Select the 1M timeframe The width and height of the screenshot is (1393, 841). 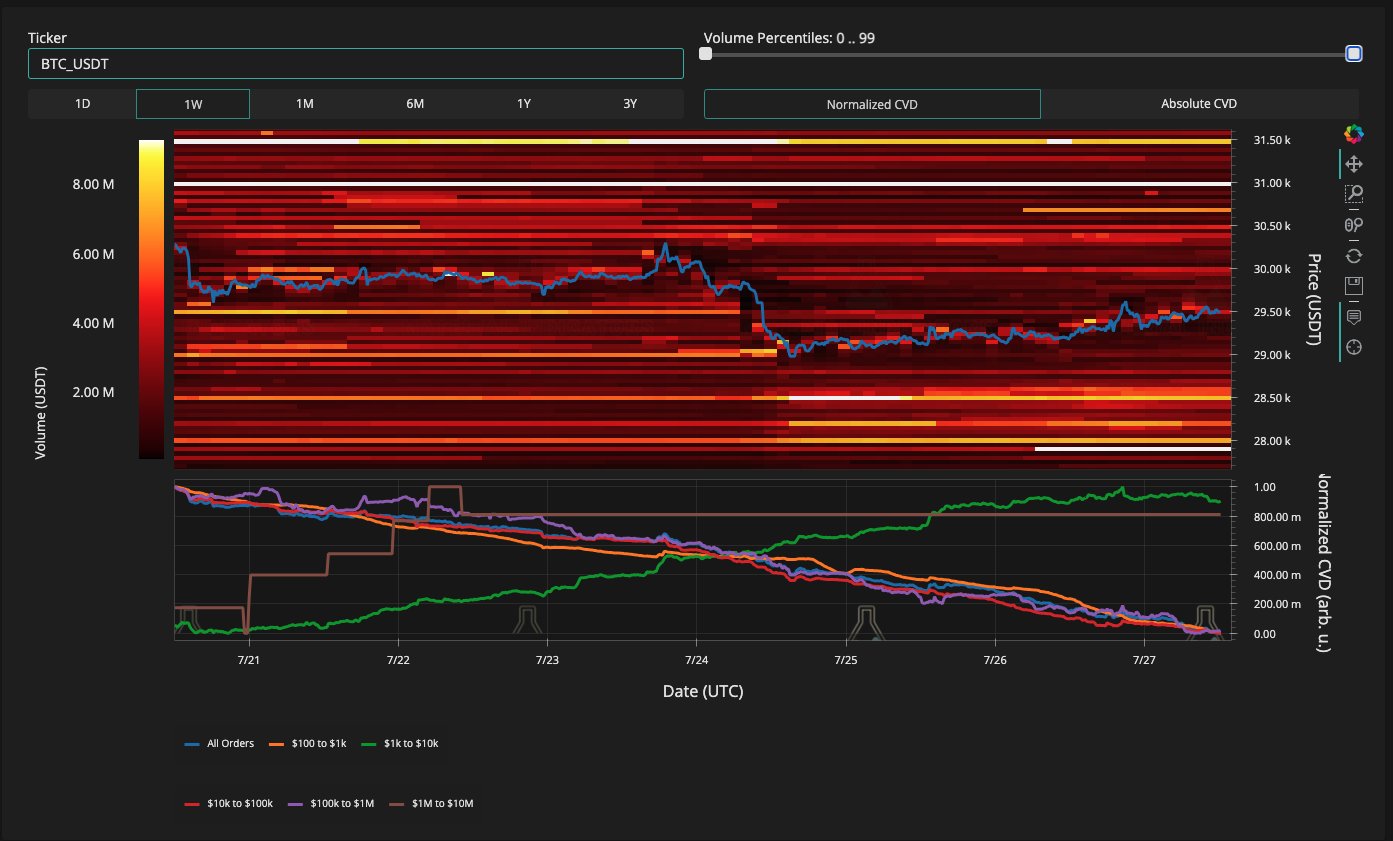pyautogui.click(x=305, y=104)
